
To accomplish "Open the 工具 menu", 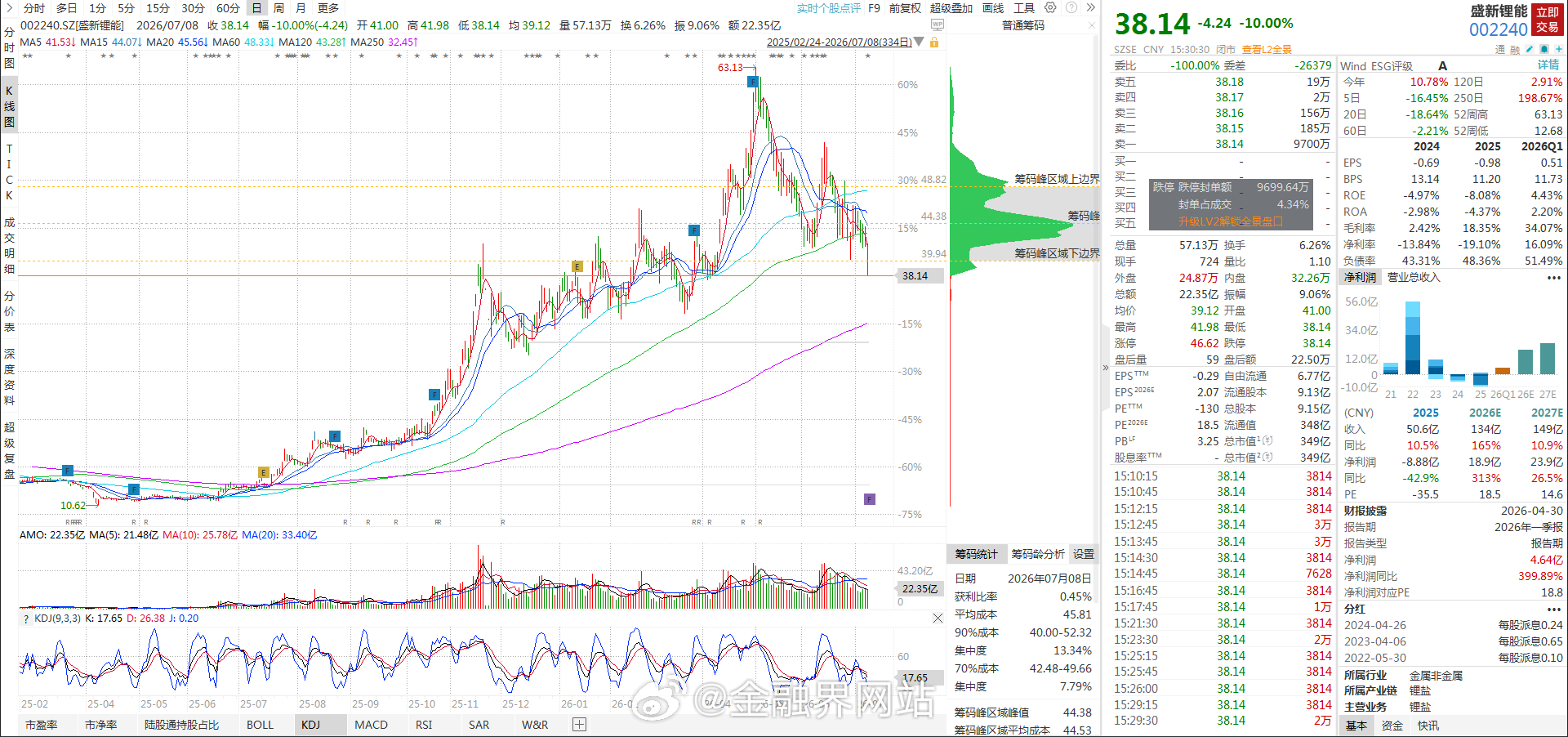I will click(x=1024, y=7).
